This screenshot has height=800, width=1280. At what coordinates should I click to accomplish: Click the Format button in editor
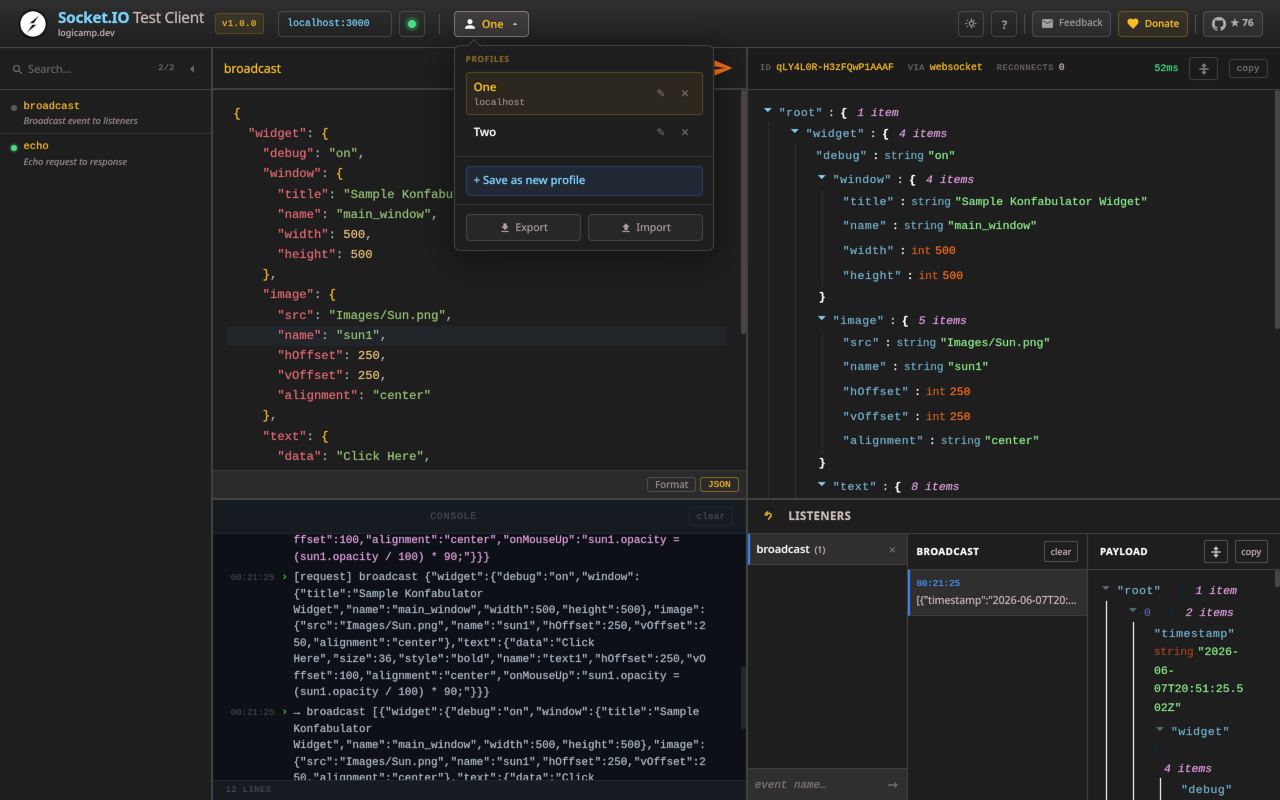671,484
